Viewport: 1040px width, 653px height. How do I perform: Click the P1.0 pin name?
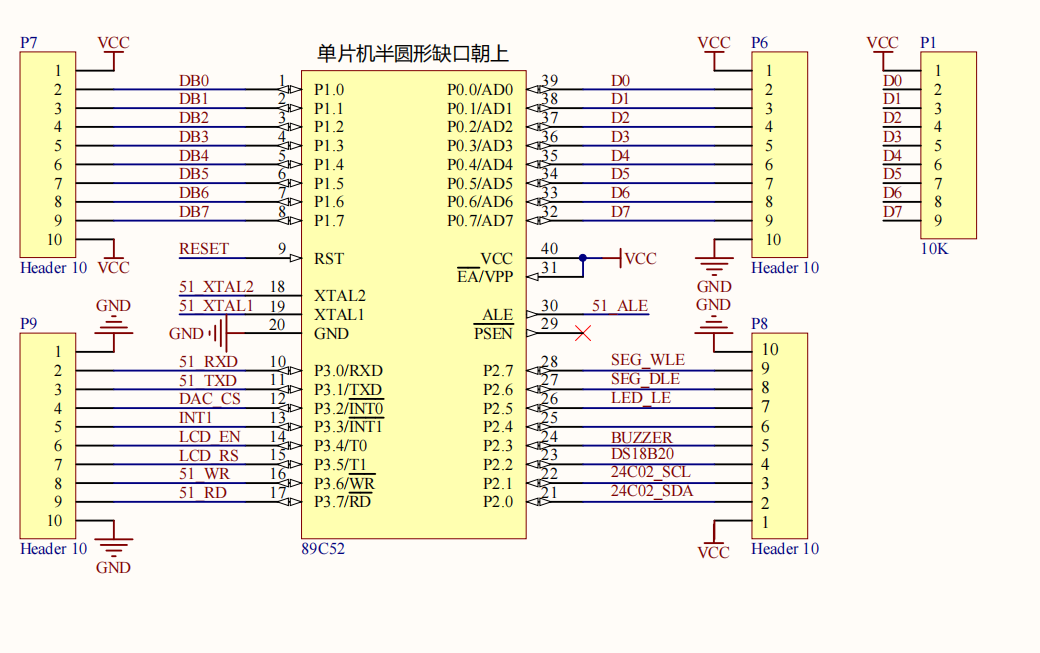click(x=329, y=89)
